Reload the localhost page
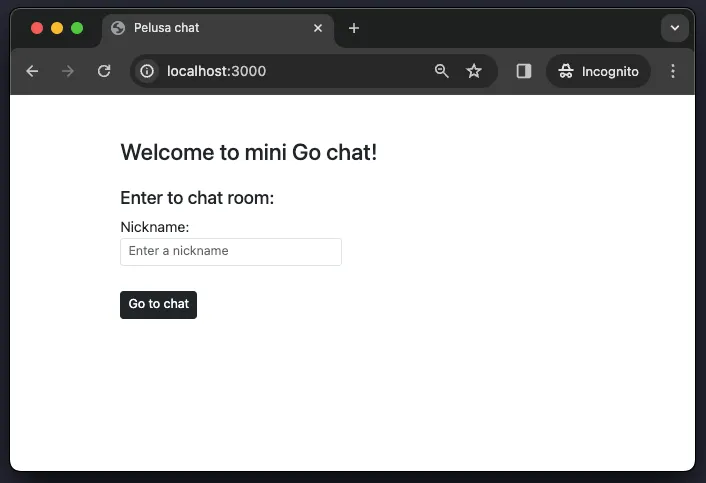Image resolution: width=706 pixels, height=483 pixels. click(104, 71)
